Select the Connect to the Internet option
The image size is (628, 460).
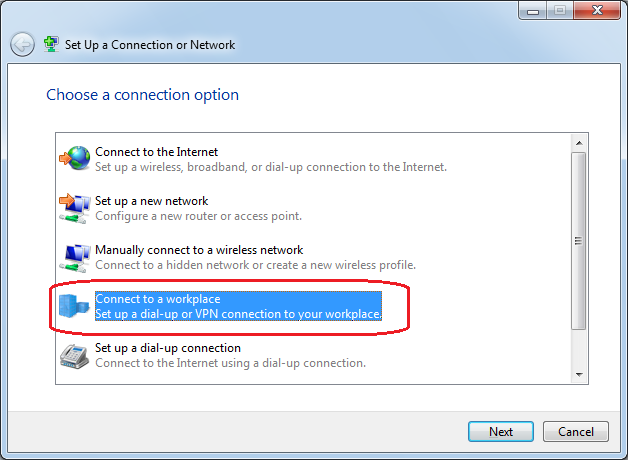pos(156,152)
